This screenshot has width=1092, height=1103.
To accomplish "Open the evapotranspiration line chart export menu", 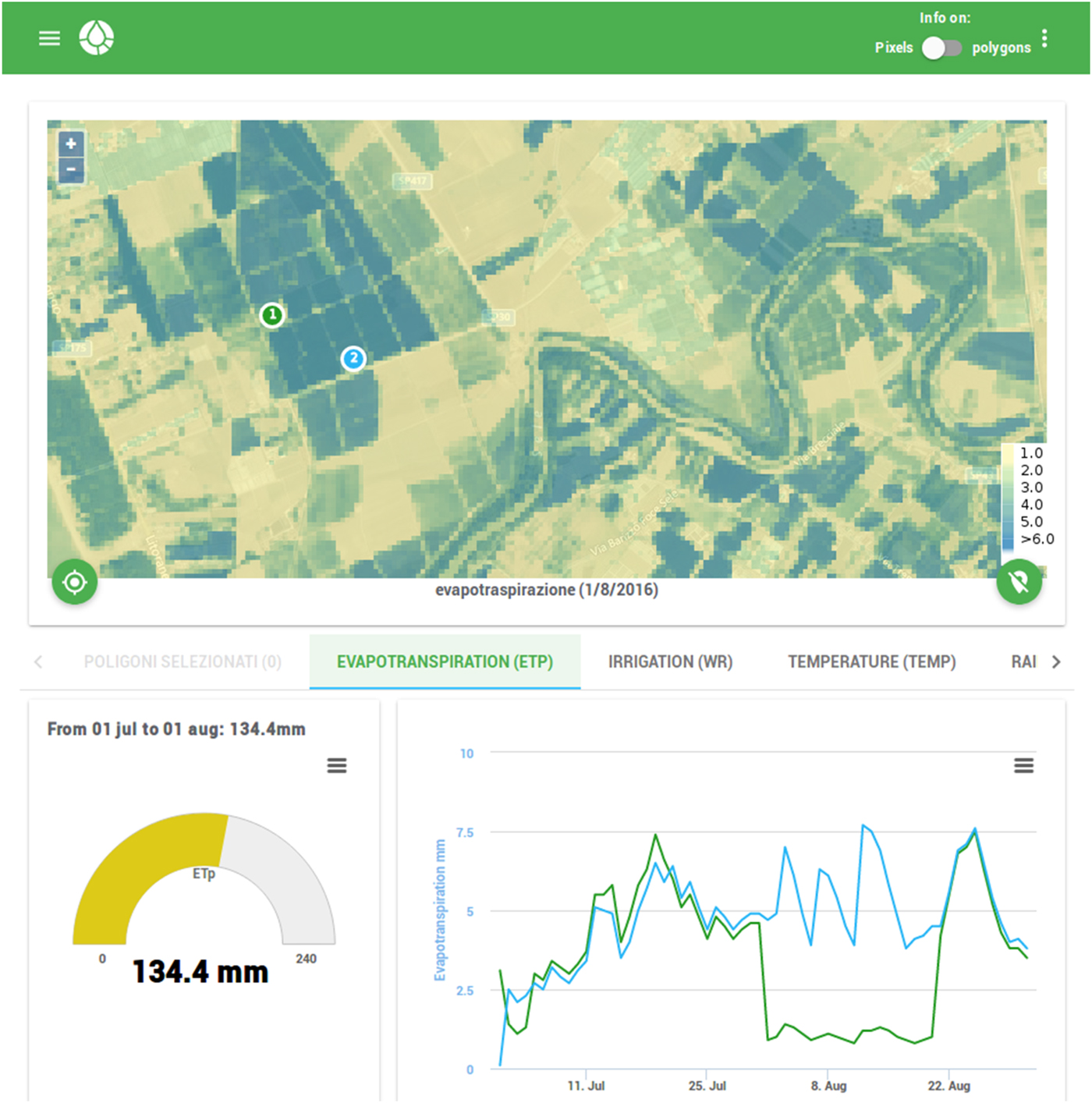I will coord(1022,767).
